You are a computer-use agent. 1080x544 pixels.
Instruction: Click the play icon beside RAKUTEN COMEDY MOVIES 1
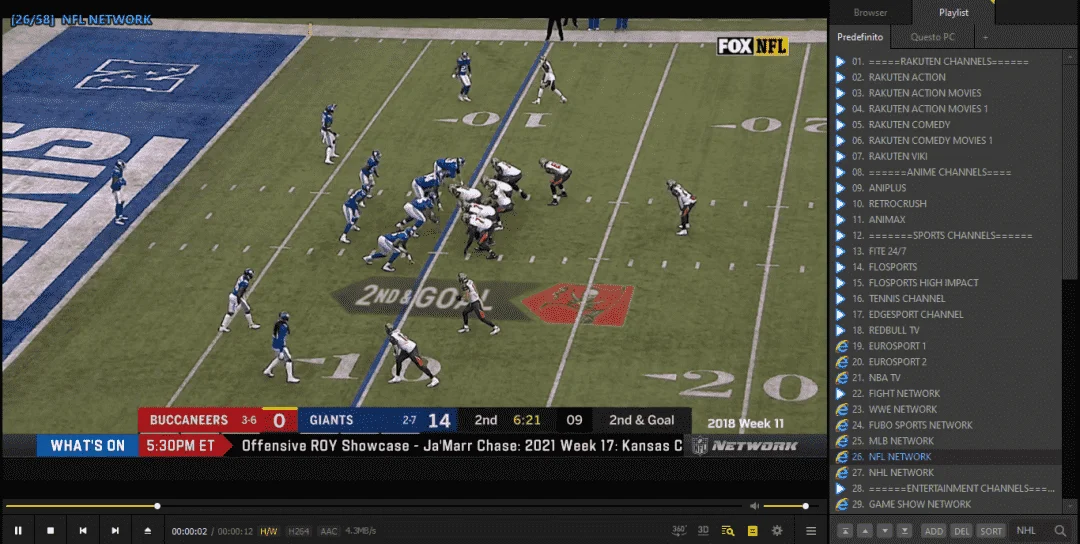click(x=841, y=140)
